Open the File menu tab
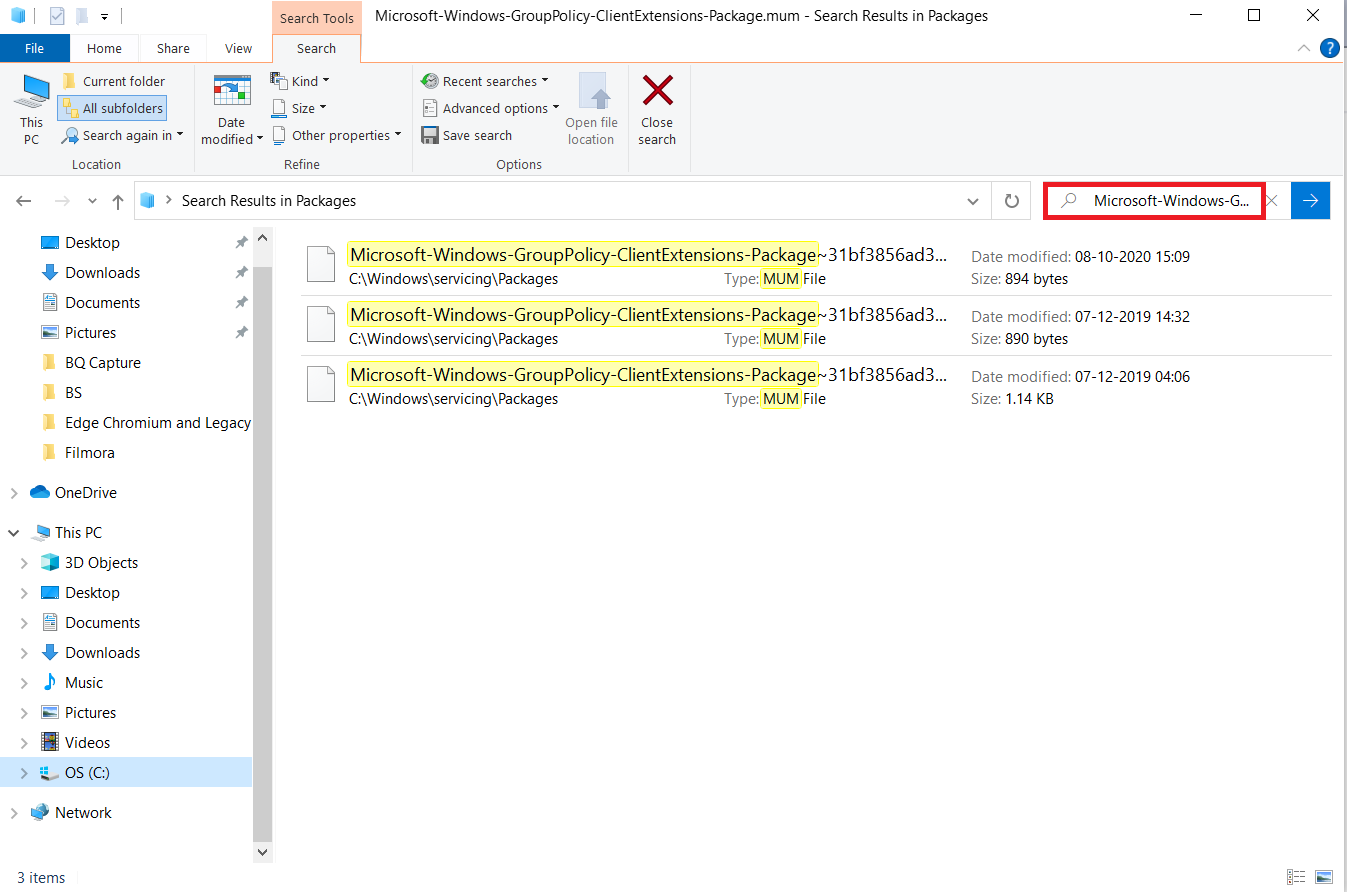This screenshot has height=892, width=1347. [35, 48]
